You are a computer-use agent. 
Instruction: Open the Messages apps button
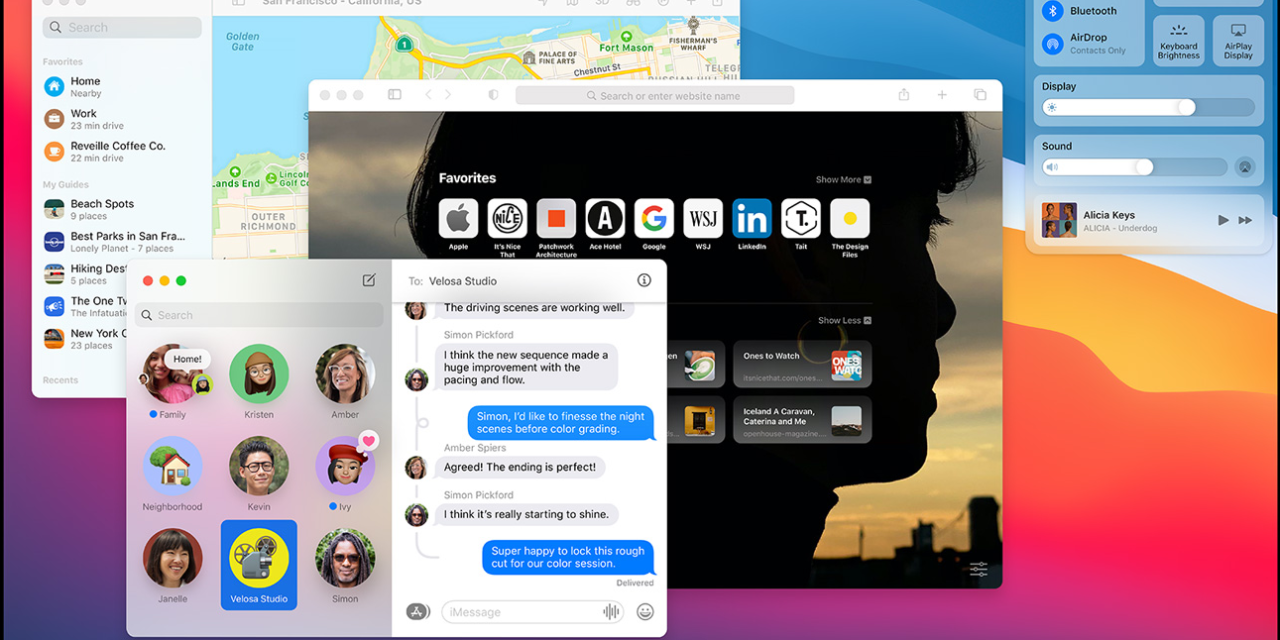tap(418, 611)
